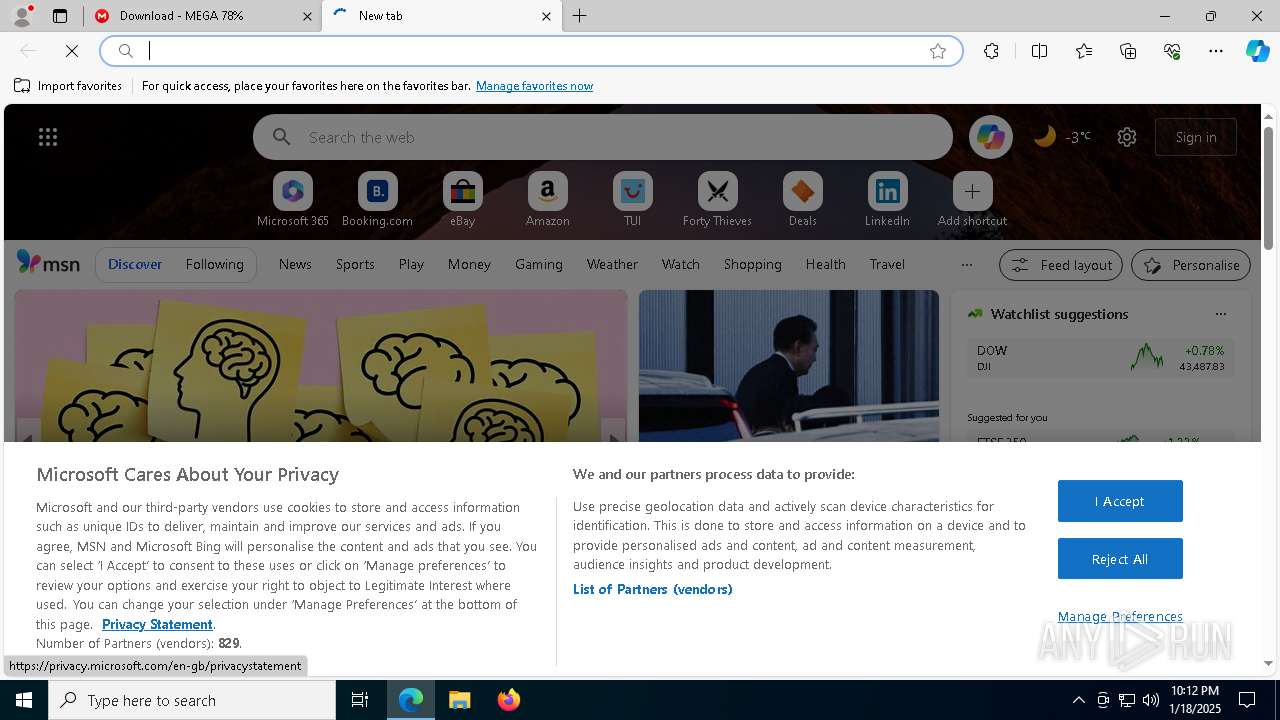Open the Health category

point(826,264)
